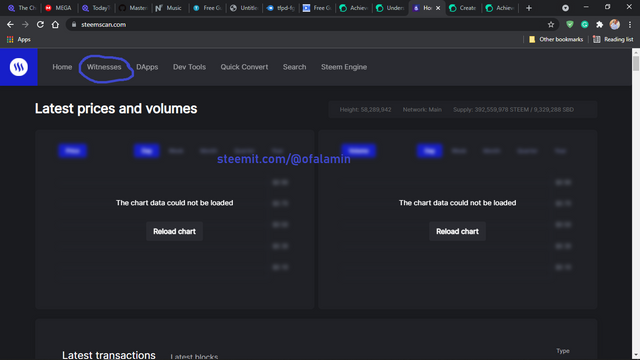Click the browser forward arrow
The width and height of the screenshot is (640, 360).
click(25, 24)
